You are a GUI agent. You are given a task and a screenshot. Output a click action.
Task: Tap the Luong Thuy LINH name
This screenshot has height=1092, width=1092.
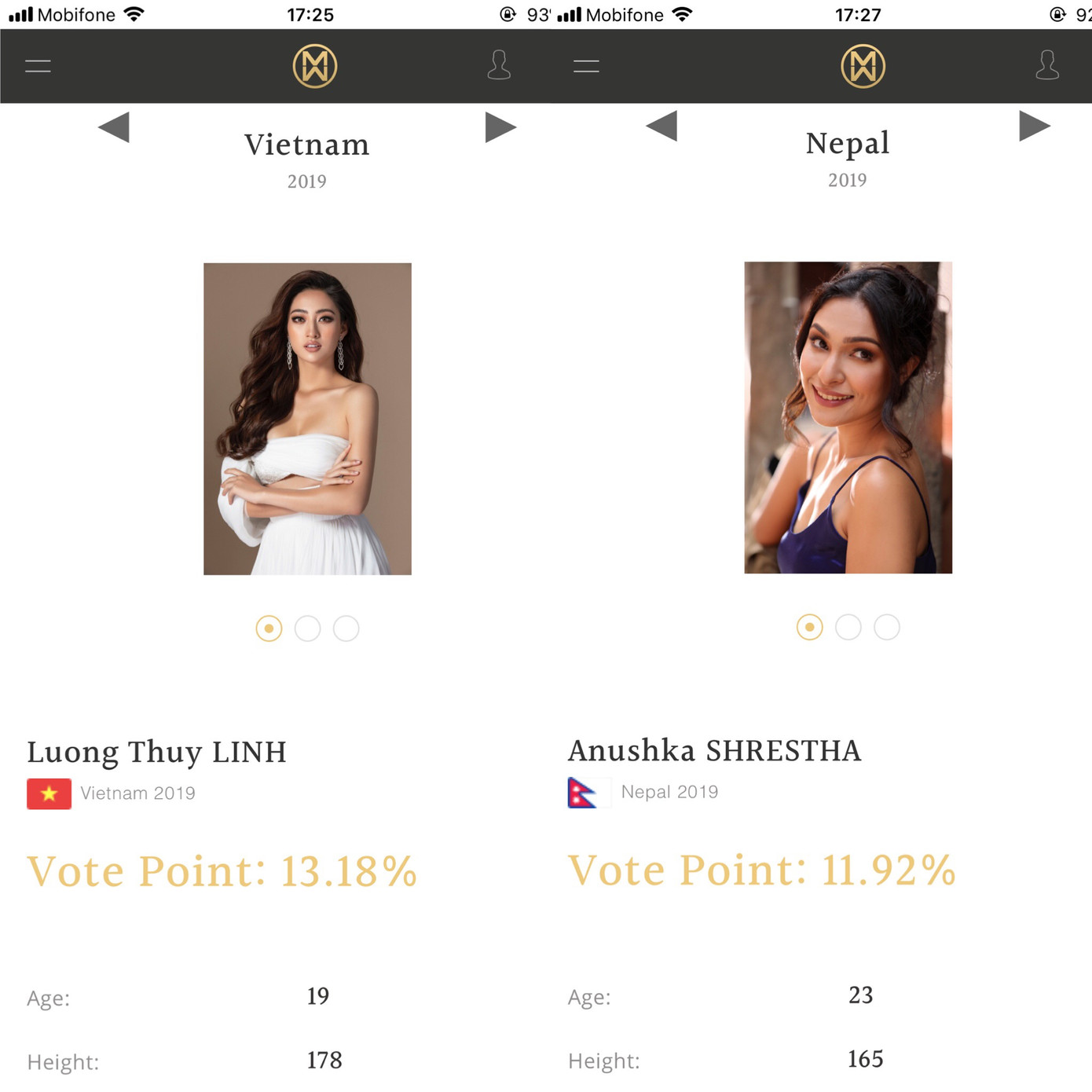point(156,752)
